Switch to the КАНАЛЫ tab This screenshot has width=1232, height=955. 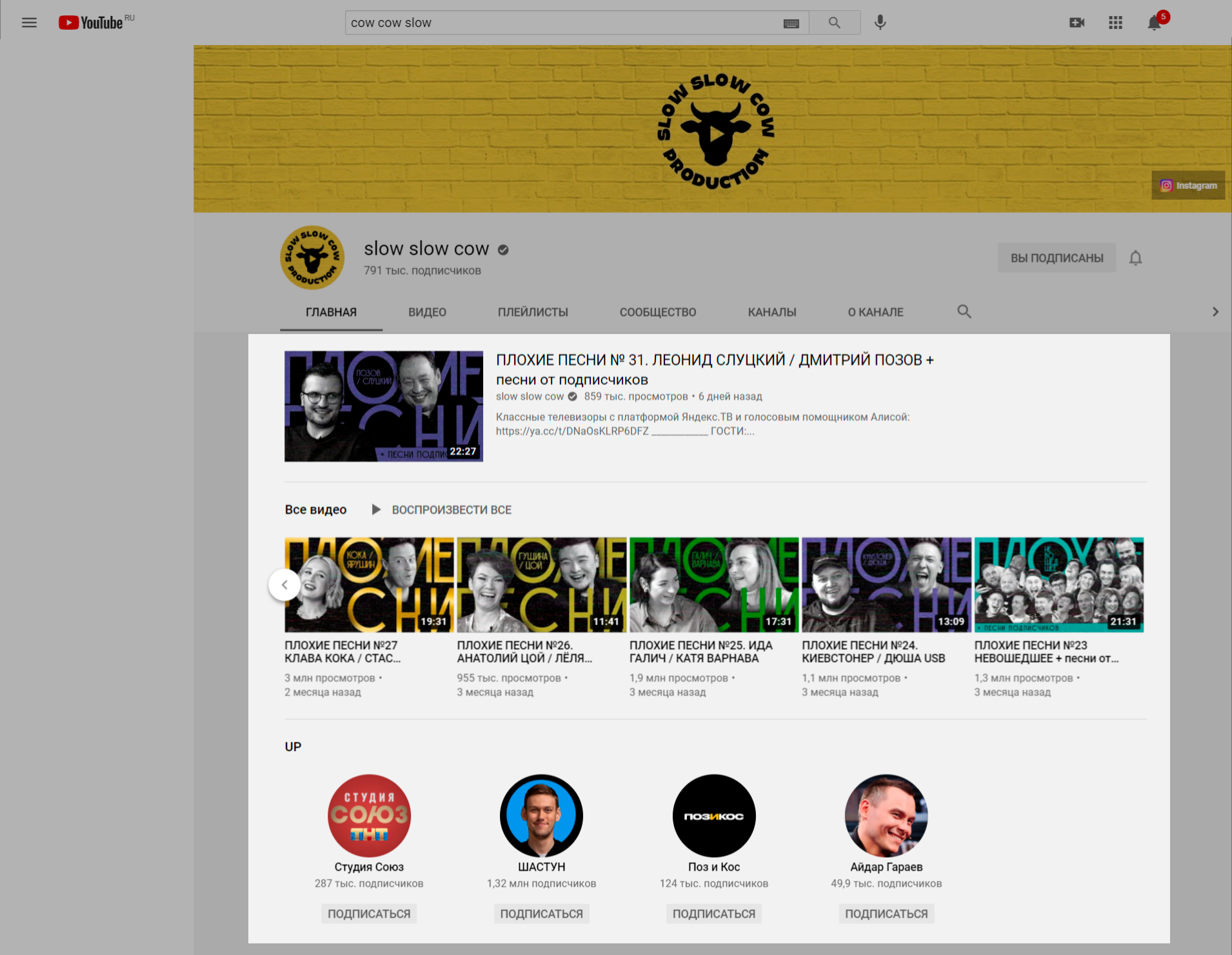click(x=771, y=312)
